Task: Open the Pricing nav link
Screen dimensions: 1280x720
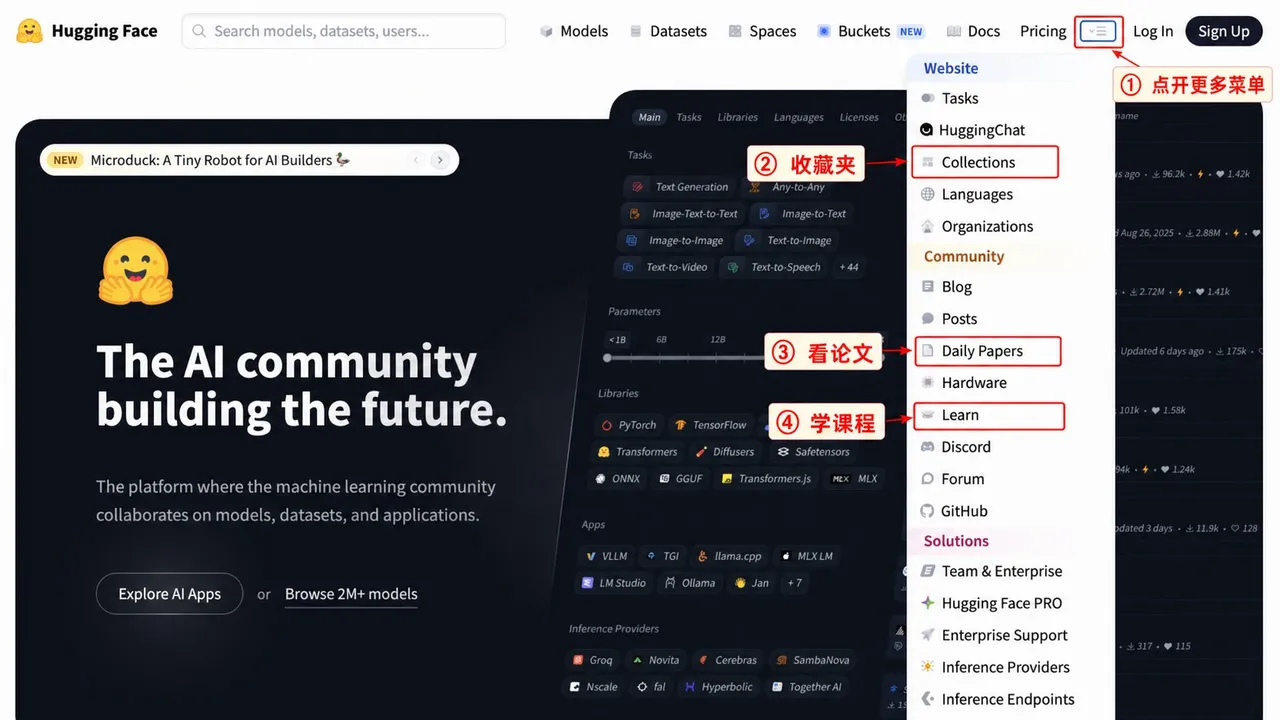Action: [1043, 31]
